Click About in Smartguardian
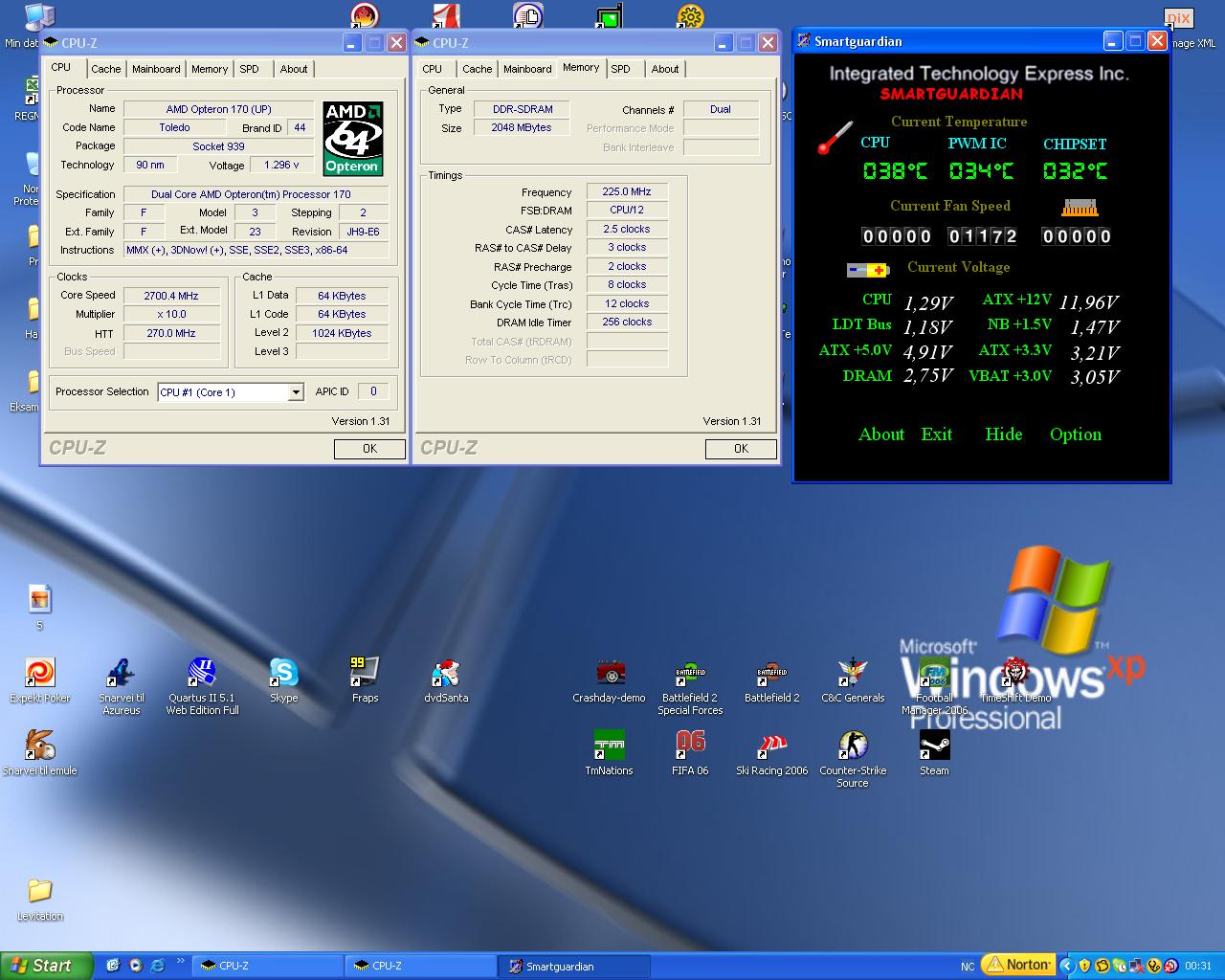 881,434
